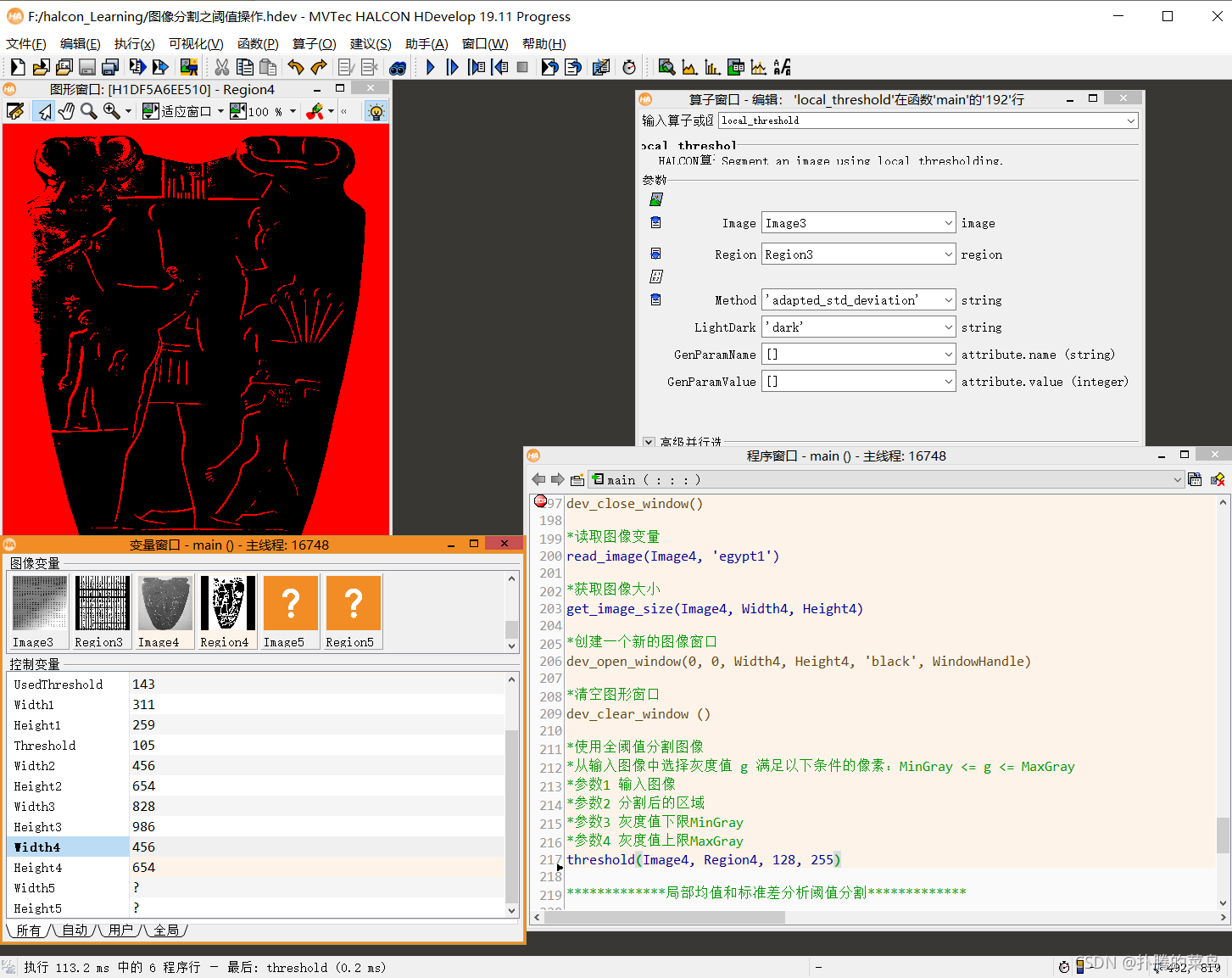Click the scissors Cut icon
1232x978 pixels.
pyautogui.click(x=222, y=67)
